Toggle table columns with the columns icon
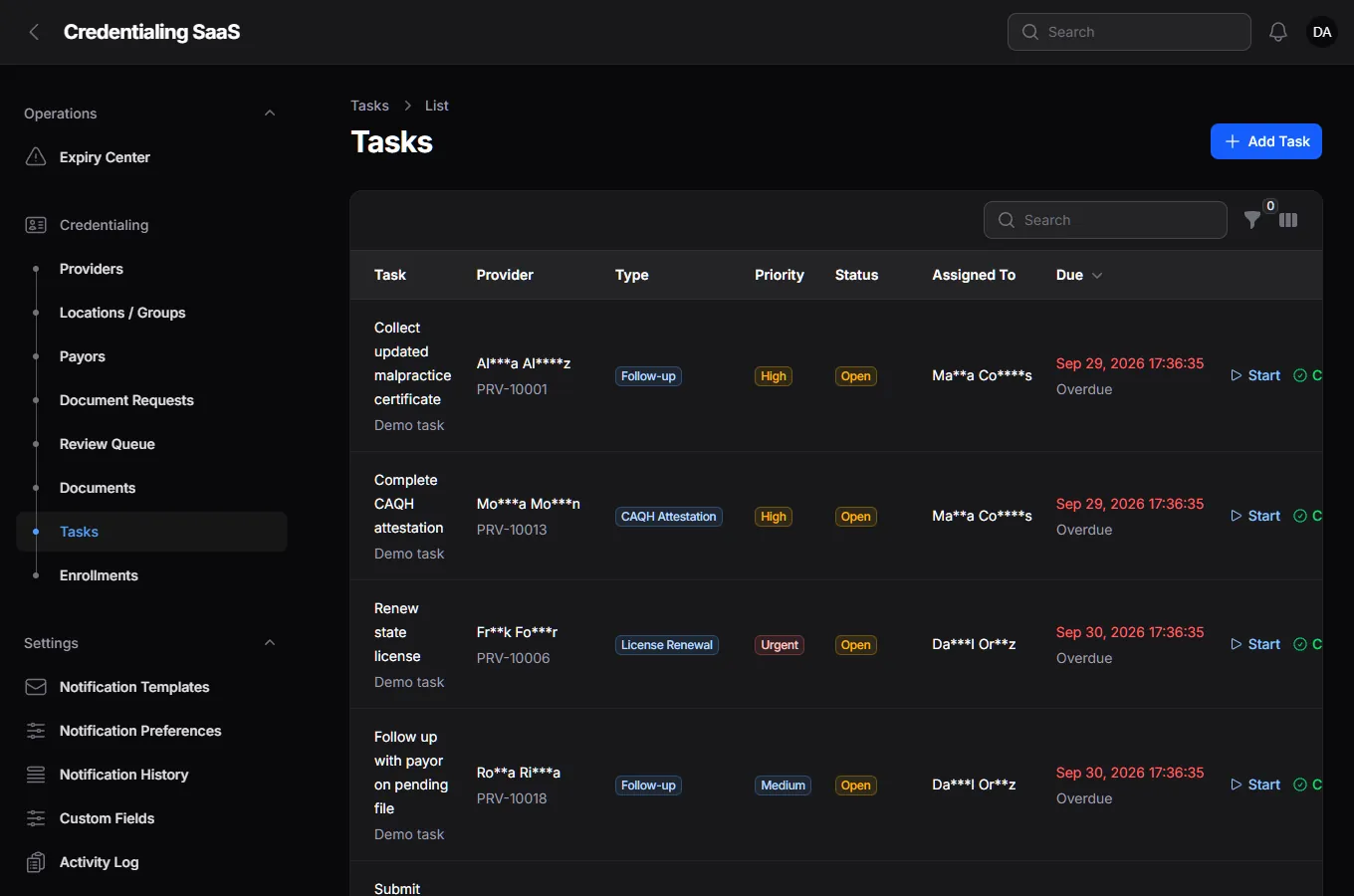This screenshot has height=896, width=1354. (1288, 220)
